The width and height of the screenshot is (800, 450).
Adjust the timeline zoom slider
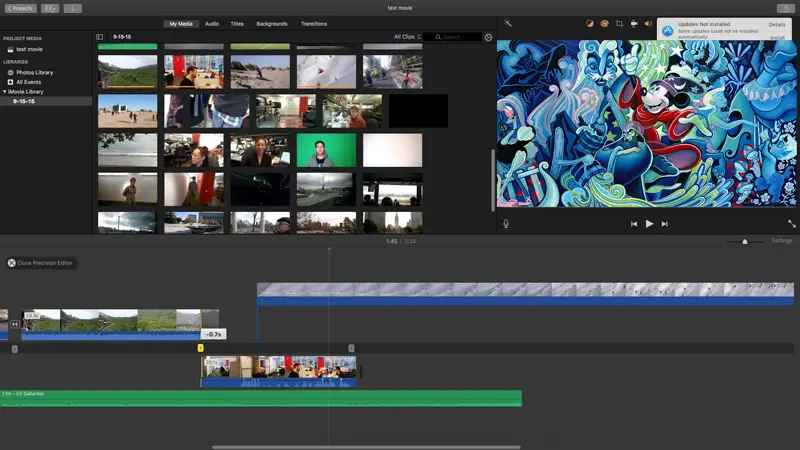click(745, 241)
